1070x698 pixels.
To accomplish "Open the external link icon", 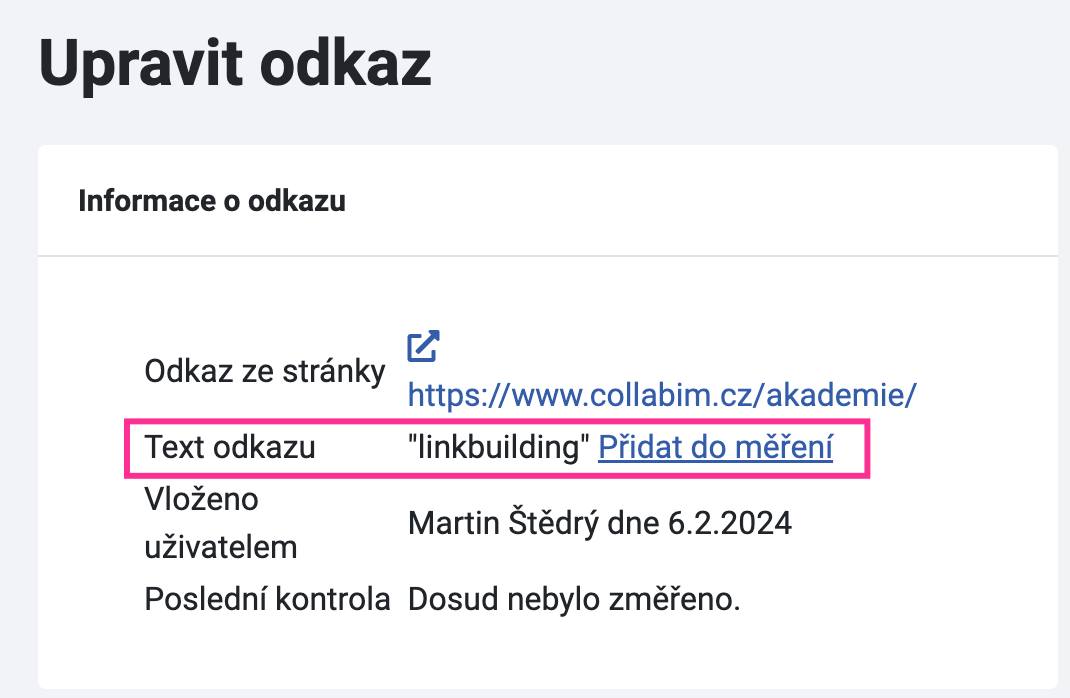I will [x=423, y=347].
